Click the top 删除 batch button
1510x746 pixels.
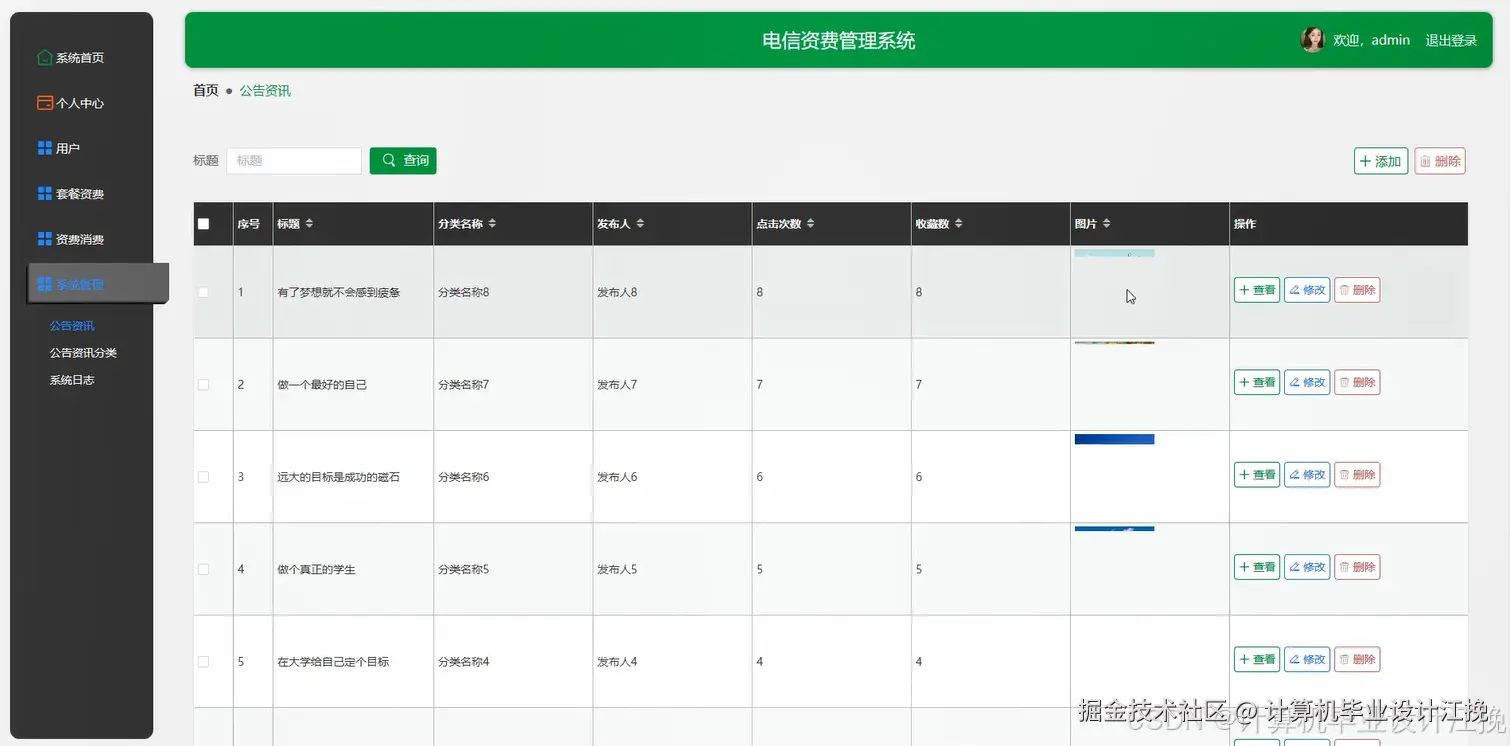pos(1440,161)
